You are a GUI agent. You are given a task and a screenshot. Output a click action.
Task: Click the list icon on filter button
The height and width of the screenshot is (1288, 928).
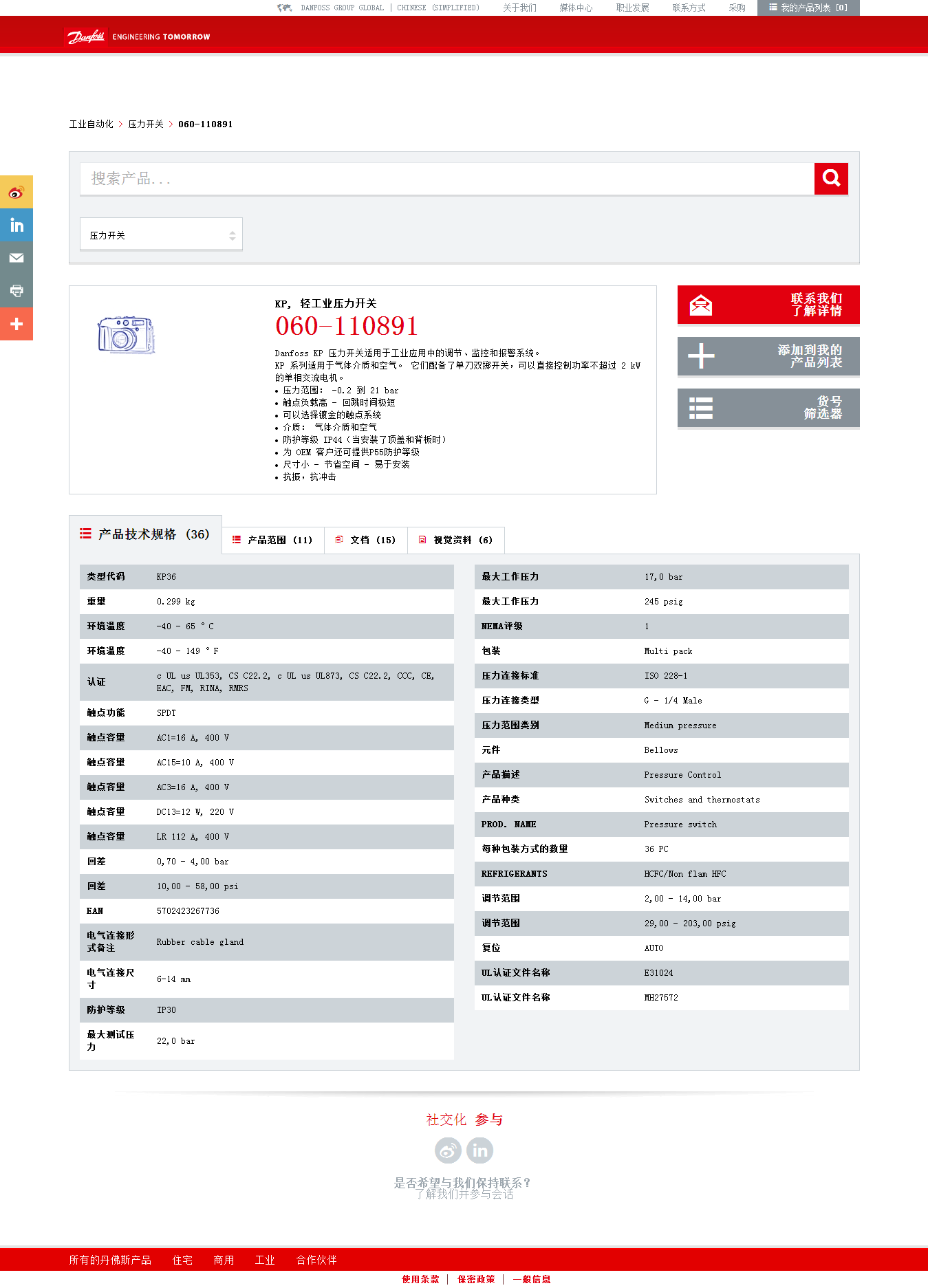click(701, 408)
